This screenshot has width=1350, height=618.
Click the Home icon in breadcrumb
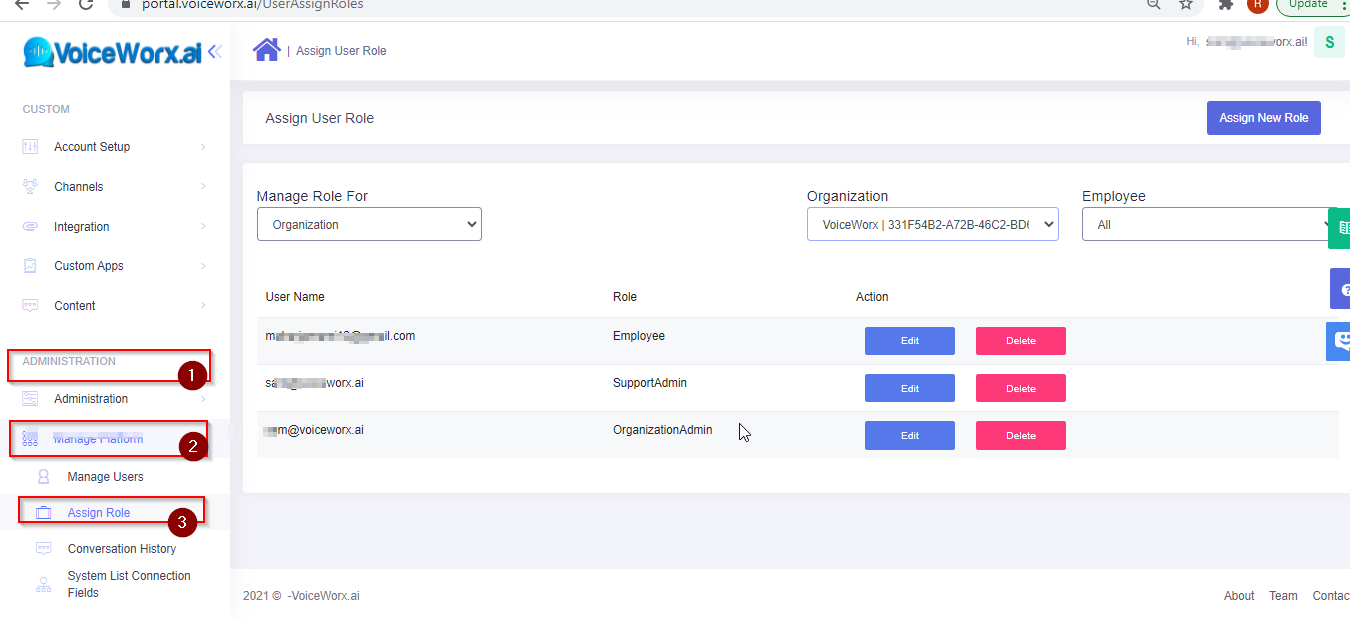[x=266, y=50]
